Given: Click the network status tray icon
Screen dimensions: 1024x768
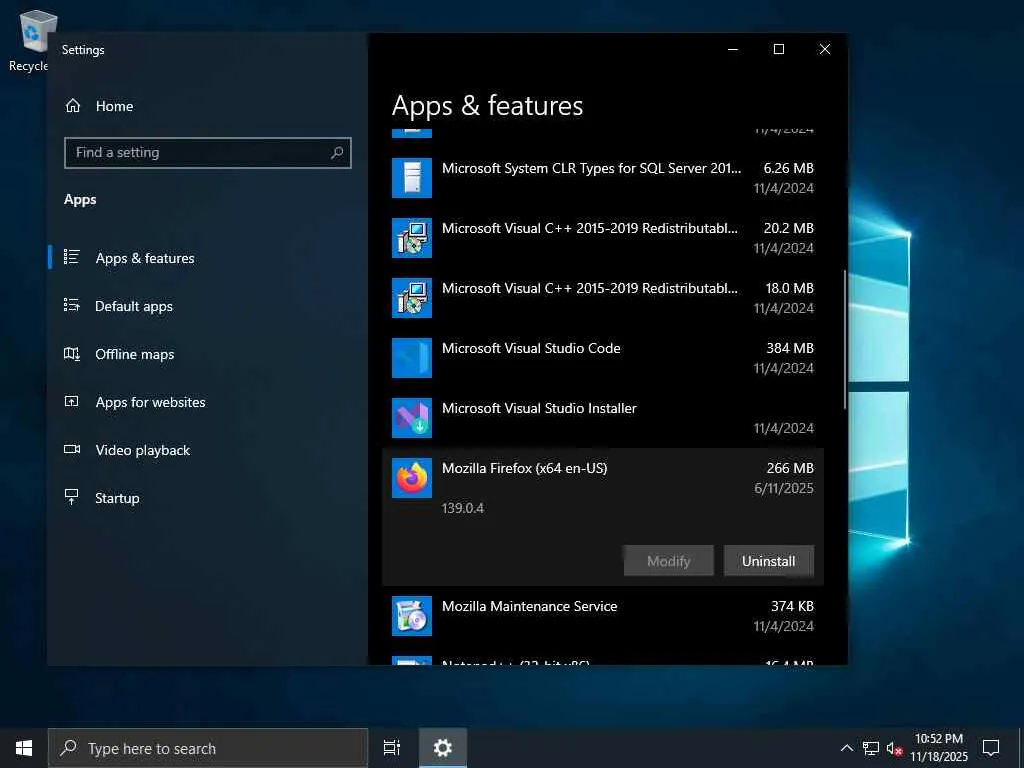Looking at the screenshot, I should 871,748.
